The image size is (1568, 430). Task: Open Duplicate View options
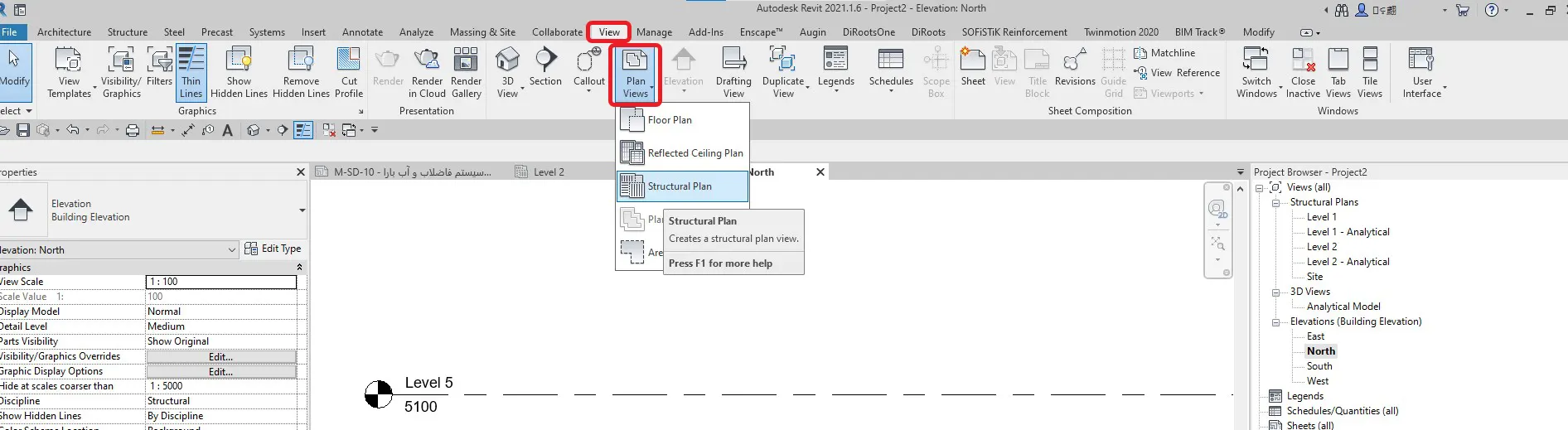(x=783, y=72)
